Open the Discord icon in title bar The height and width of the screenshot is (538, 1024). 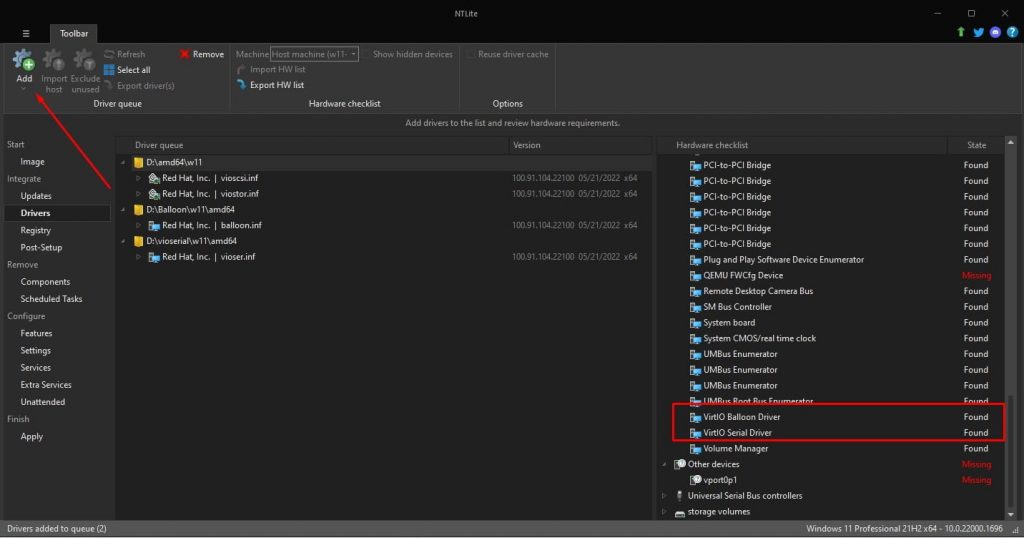pyautogui.click(x=995, y=32)
